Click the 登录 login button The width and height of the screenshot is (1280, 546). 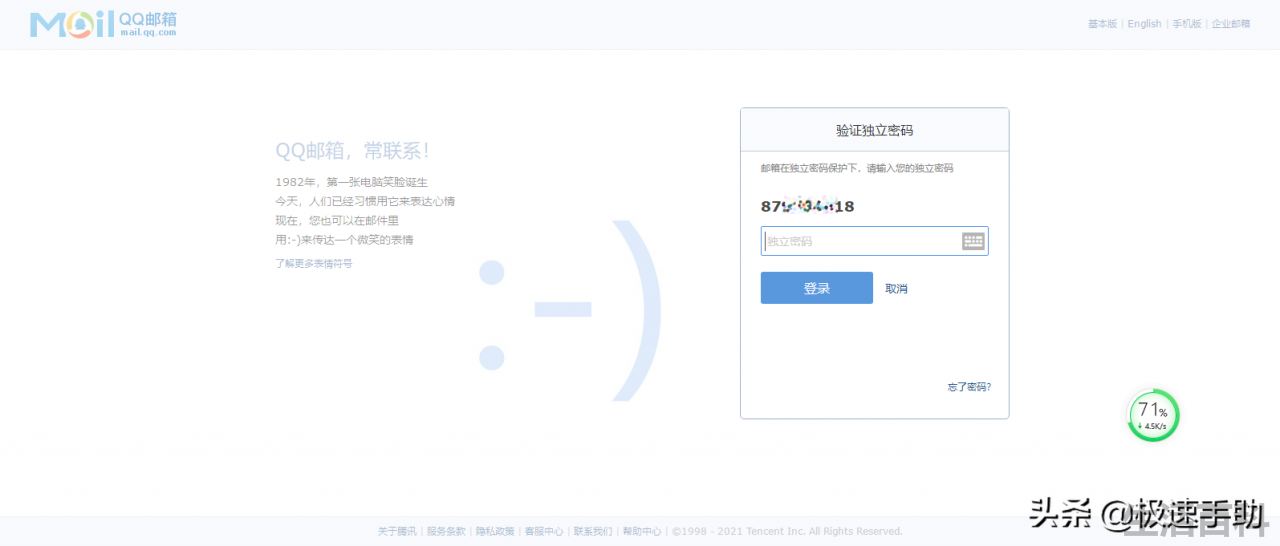coord(816,288)
